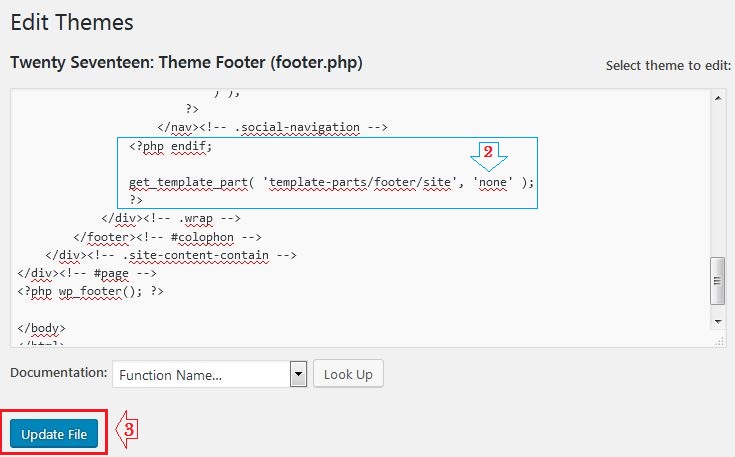The image size is (735, 457).
Task: Click the Select theme to edit label
Action: coord(668,65)
